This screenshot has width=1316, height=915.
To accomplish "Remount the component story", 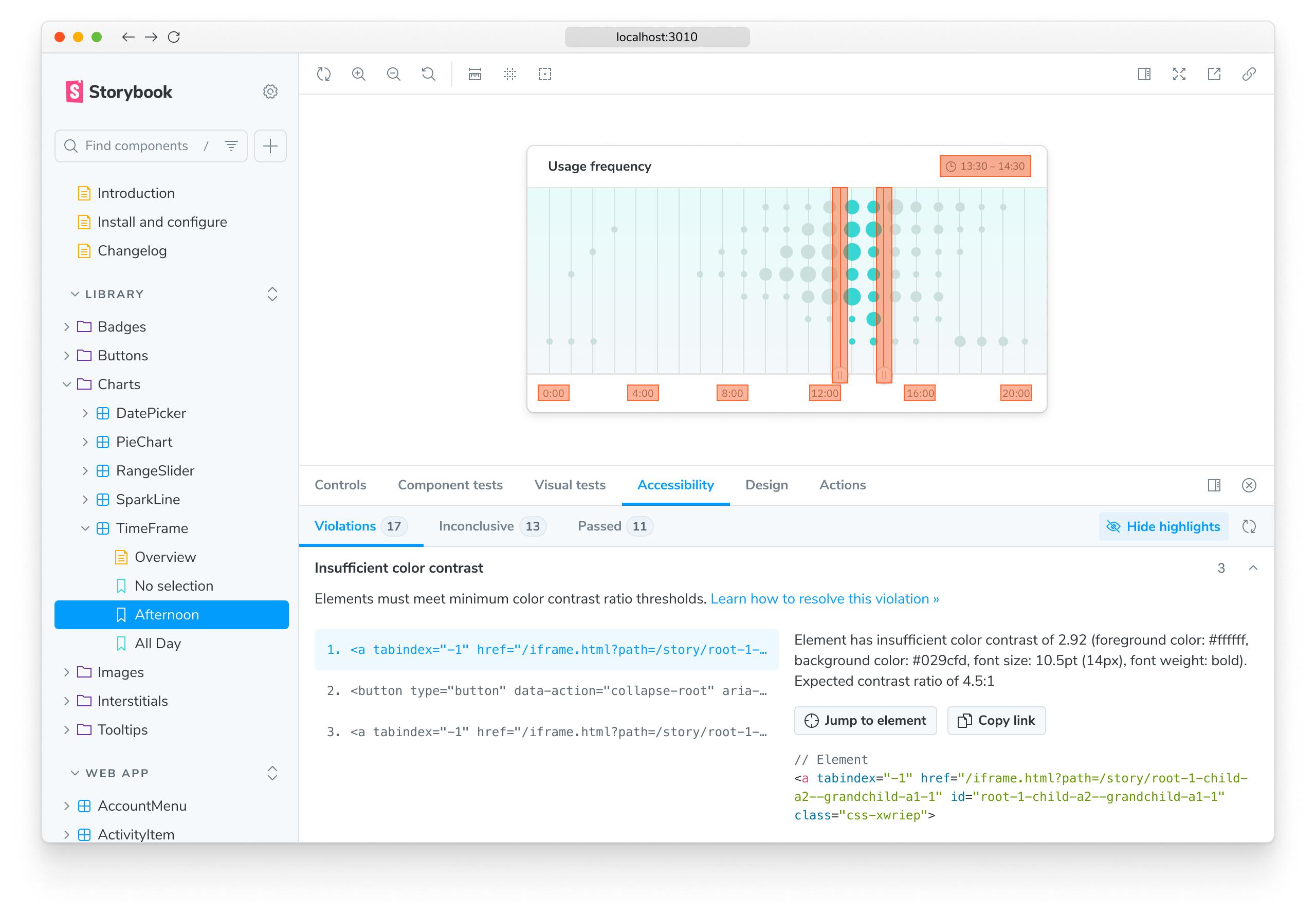I will click(324, 74).
